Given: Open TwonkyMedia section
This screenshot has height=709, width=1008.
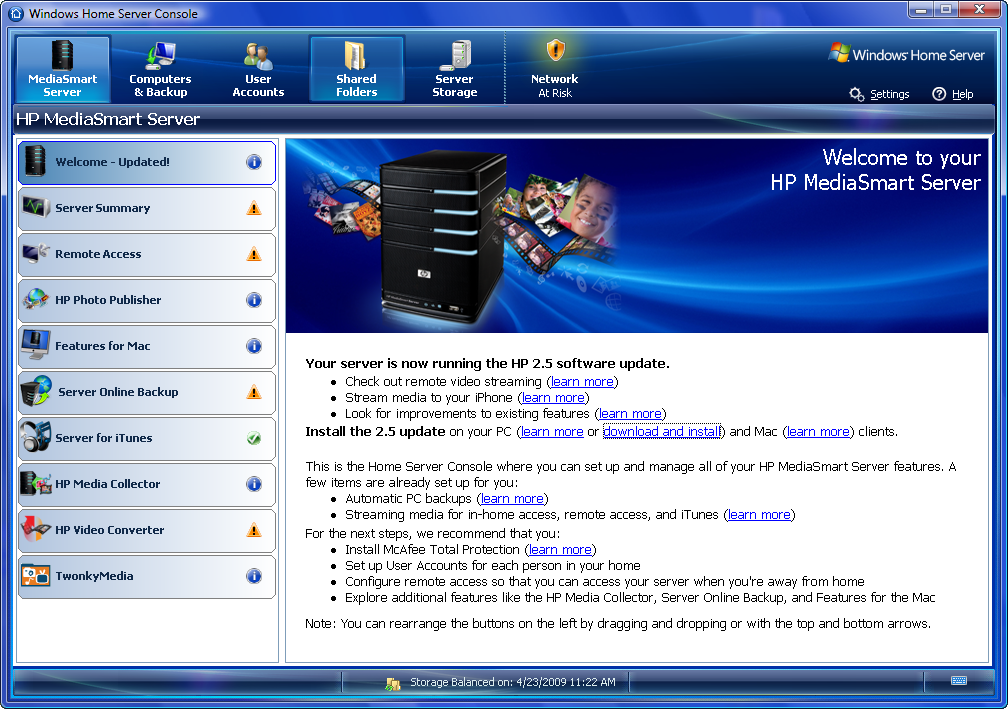Looking at the screenshot, I should [x=147, y=577].
